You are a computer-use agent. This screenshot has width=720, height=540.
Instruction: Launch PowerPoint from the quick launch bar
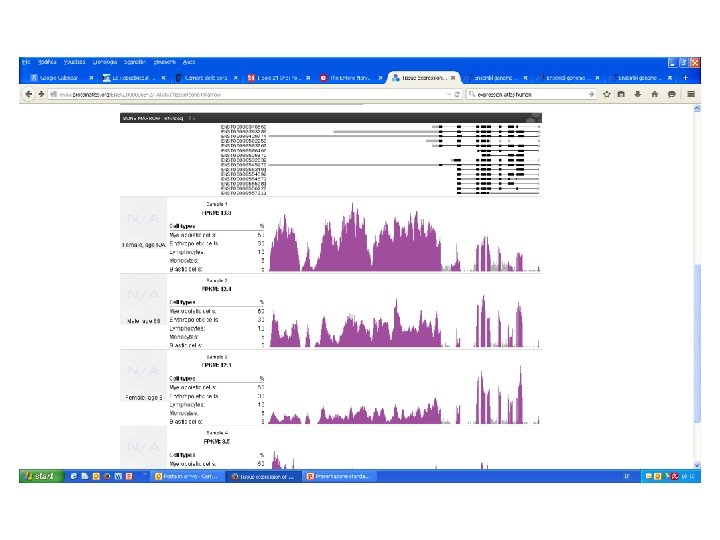click(129, 476)
